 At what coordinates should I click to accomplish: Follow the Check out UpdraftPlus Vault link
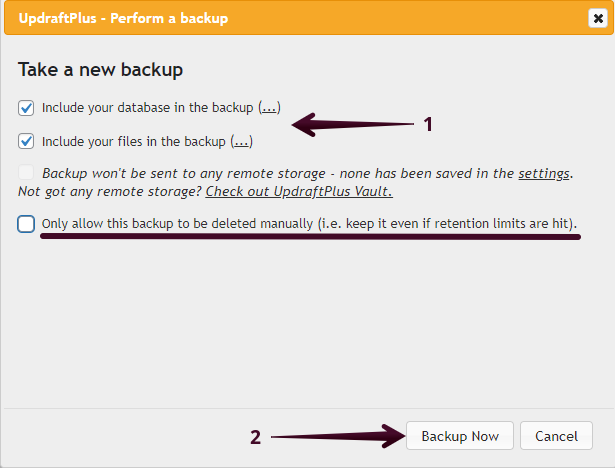(x=298, y=191)
